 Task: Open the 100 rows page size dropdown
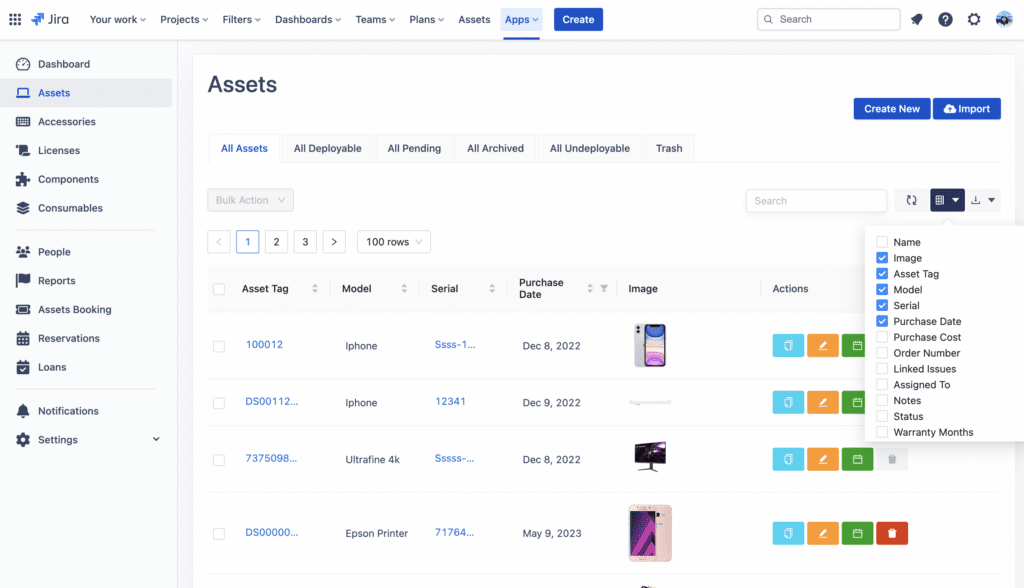coord(393,241)
